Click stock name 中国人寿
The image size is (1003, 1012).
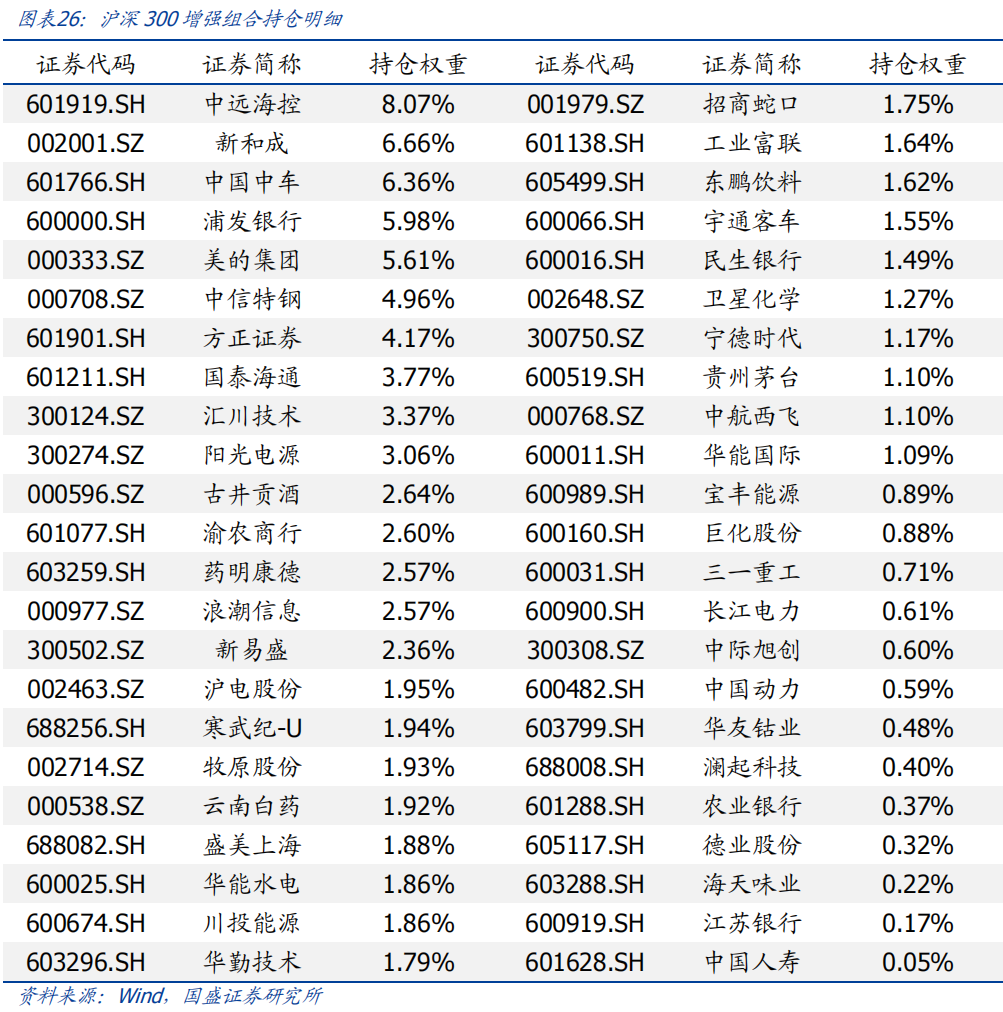[x=752, y=962]
